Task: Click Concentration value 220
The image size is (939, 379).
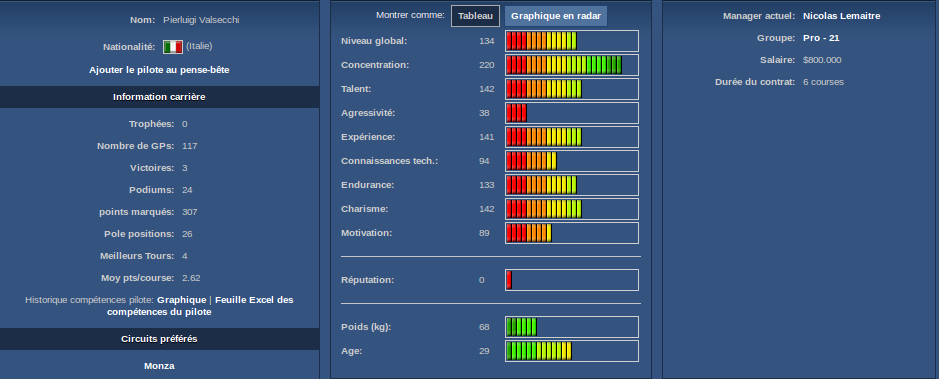Action: (487, 65)
